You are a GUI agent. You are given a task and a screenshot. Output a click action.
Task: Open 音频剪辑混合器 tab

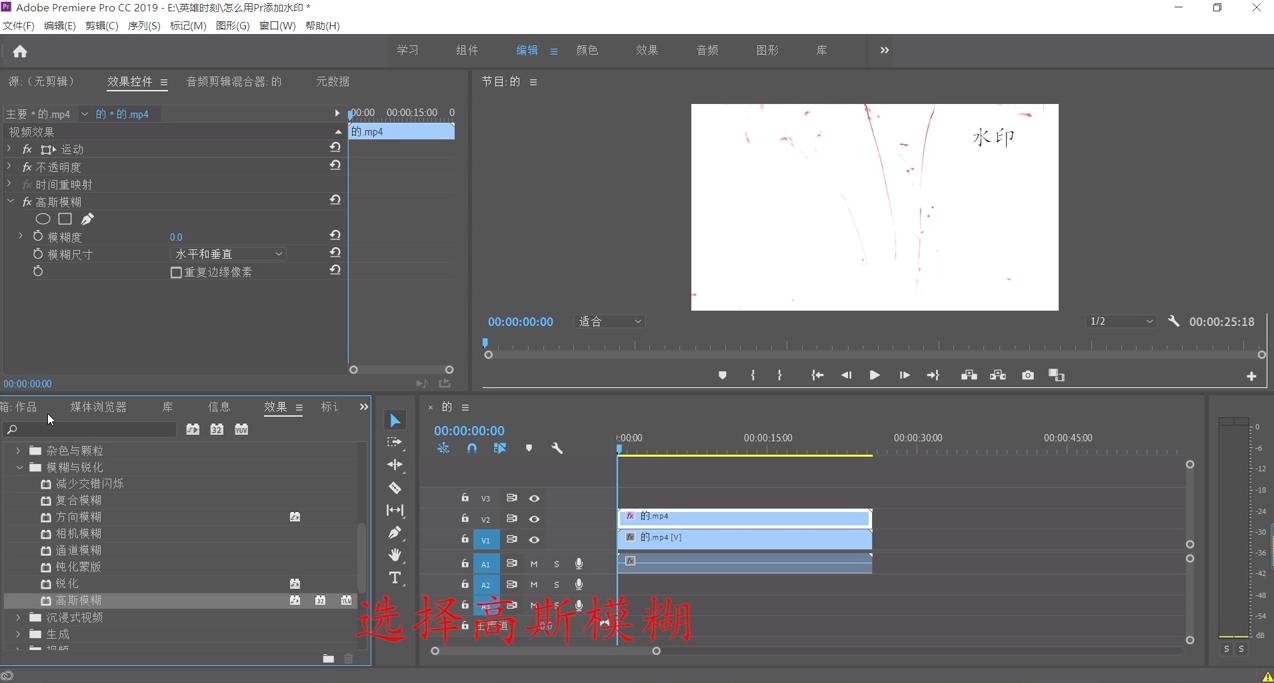tap(234, 82)
